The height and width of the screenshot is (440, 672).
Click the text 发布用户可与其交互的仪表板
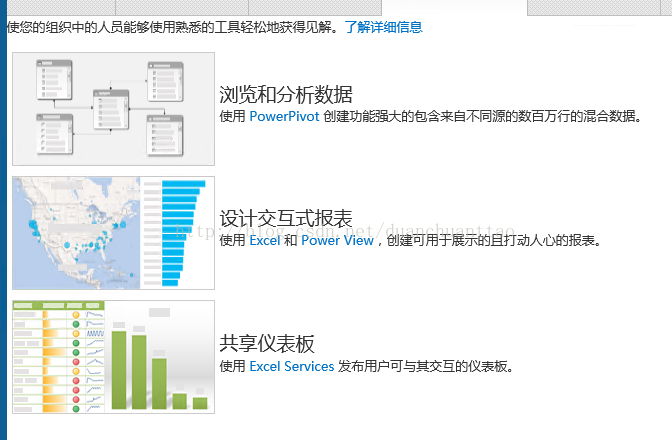[x=426, y=367]
